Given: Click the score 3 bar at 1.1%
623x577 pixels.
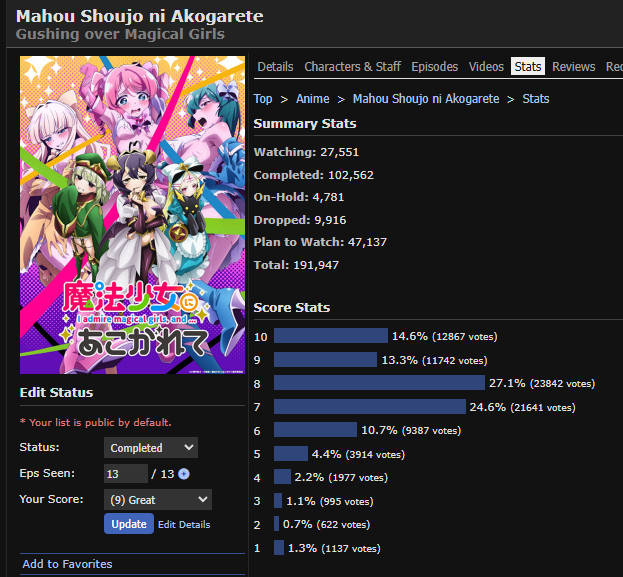Looking at the screenshot, I should (278, 500).
